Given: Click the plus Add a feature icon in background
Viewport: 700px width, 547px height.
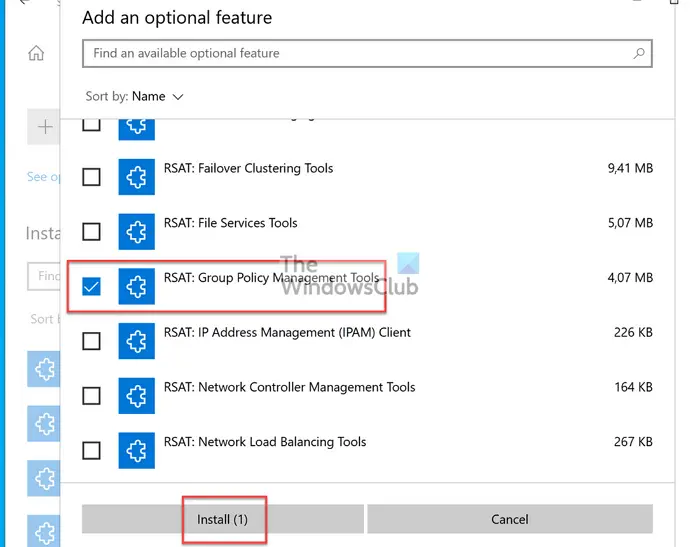Looking at the screenshot, I should pyautogui.click(x=45, y=127).
